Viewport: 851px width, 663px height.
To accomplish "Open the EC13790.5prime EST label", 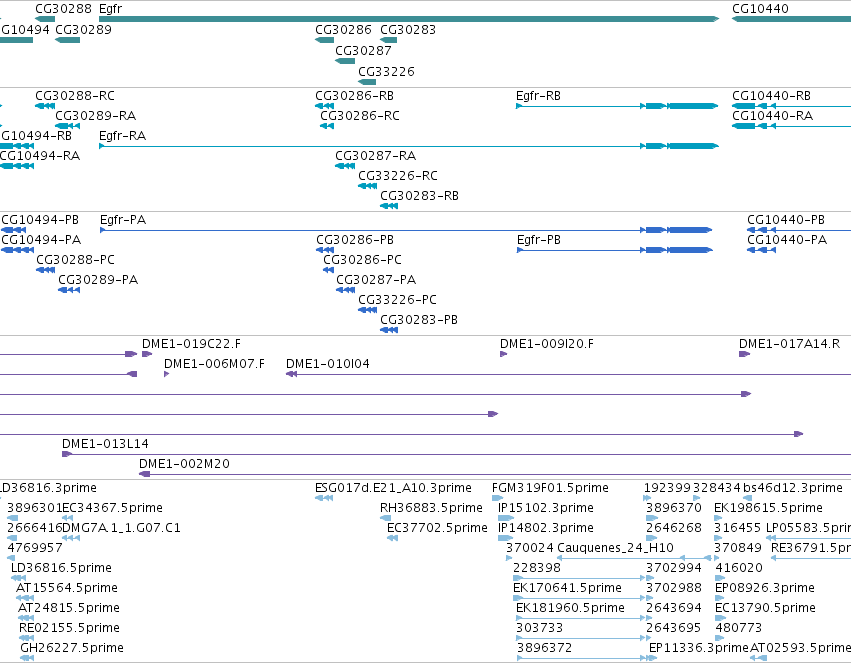I will pyautogui.click(x=765, y=609).
